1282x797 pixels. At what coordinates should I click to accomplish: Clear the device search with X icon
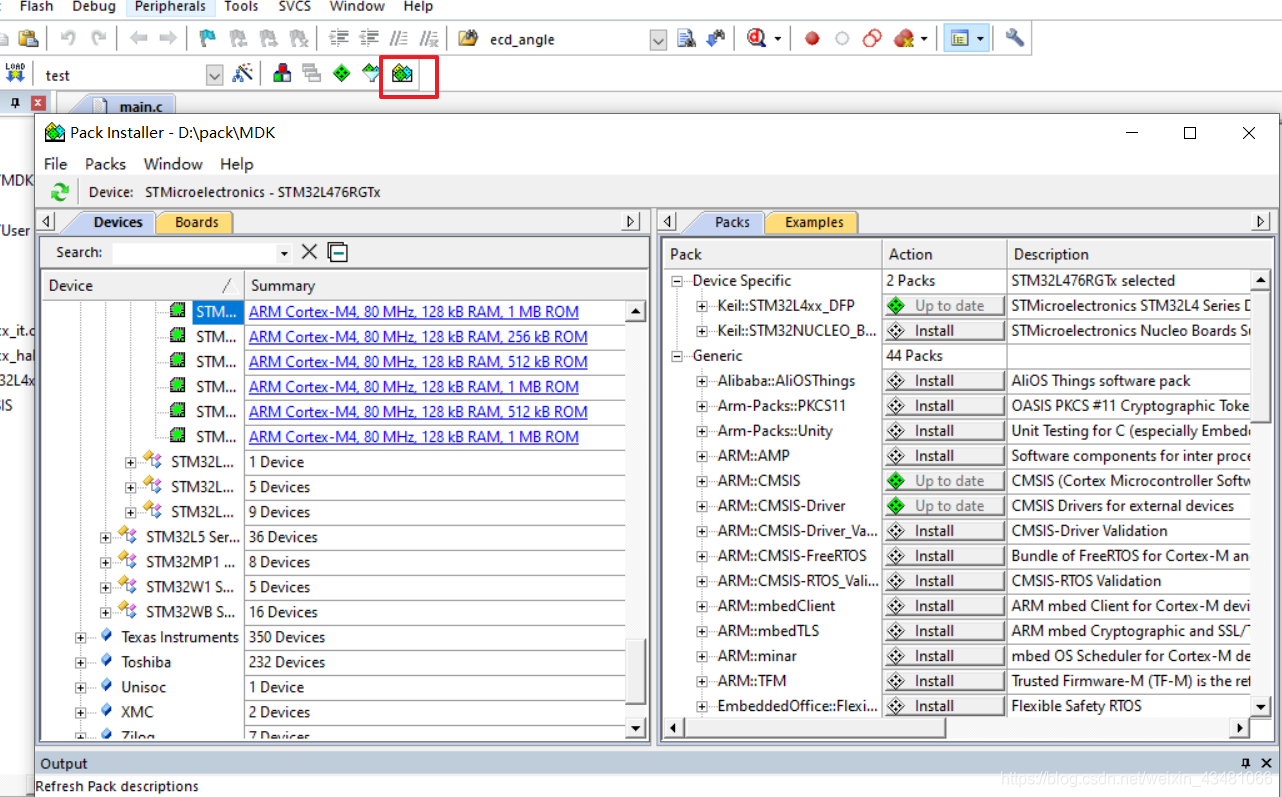310,252
